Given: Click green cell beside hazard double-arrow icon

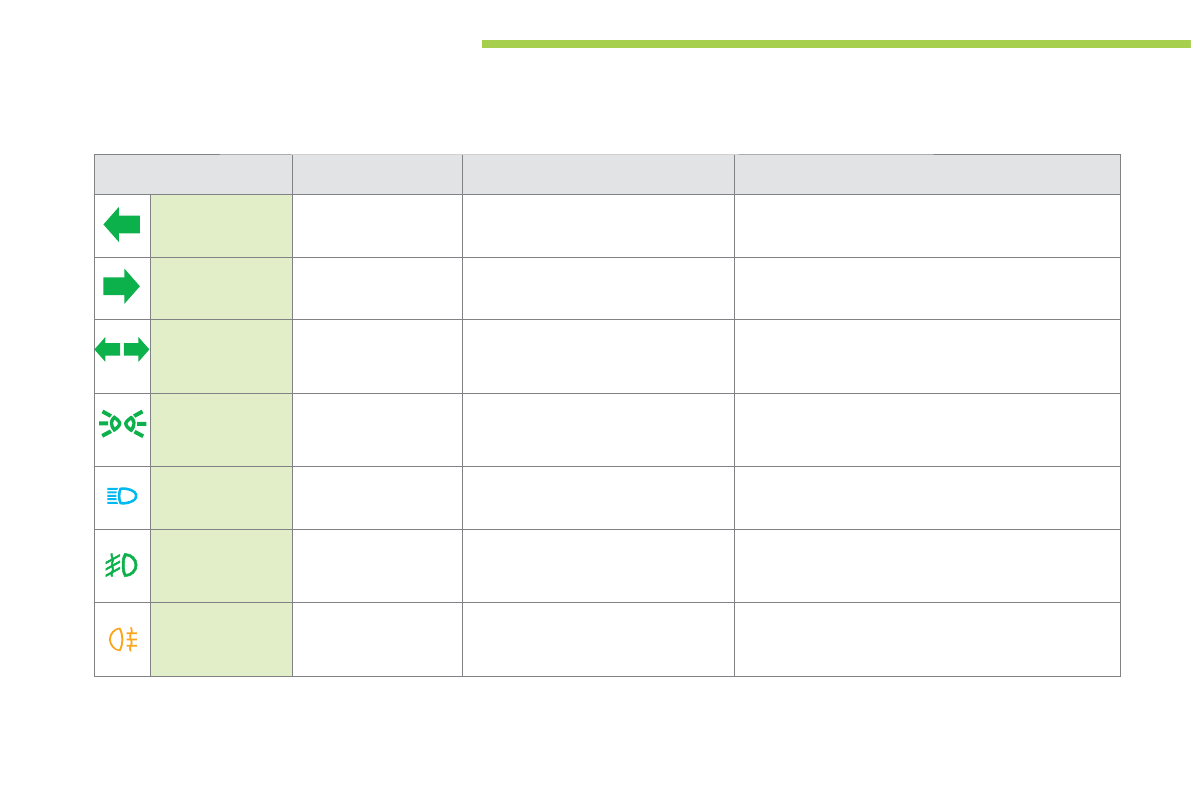Looking at the screenshot, I should (x=221, y=356).
